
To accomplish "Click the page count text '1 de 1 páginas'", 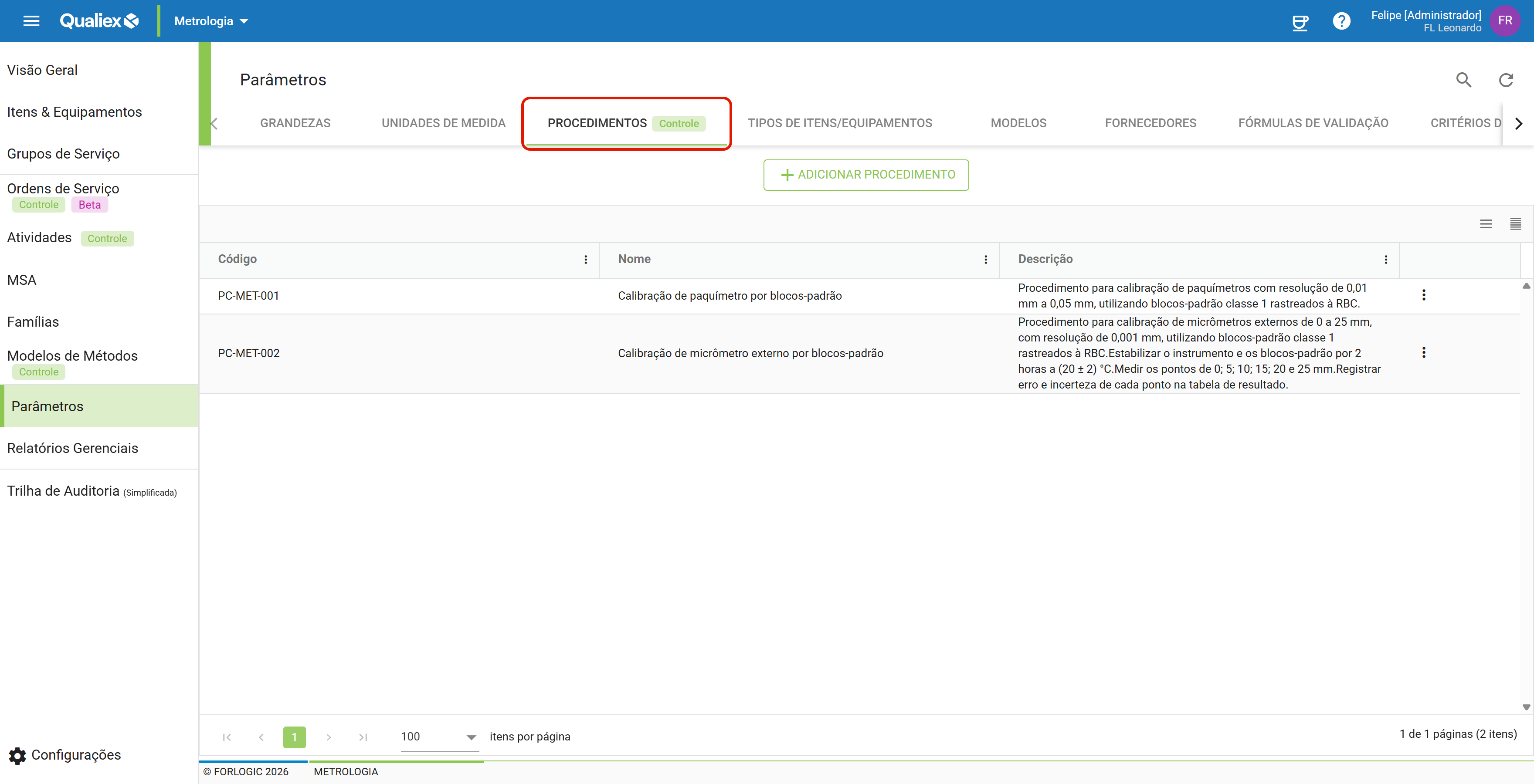I will 1436,734.
